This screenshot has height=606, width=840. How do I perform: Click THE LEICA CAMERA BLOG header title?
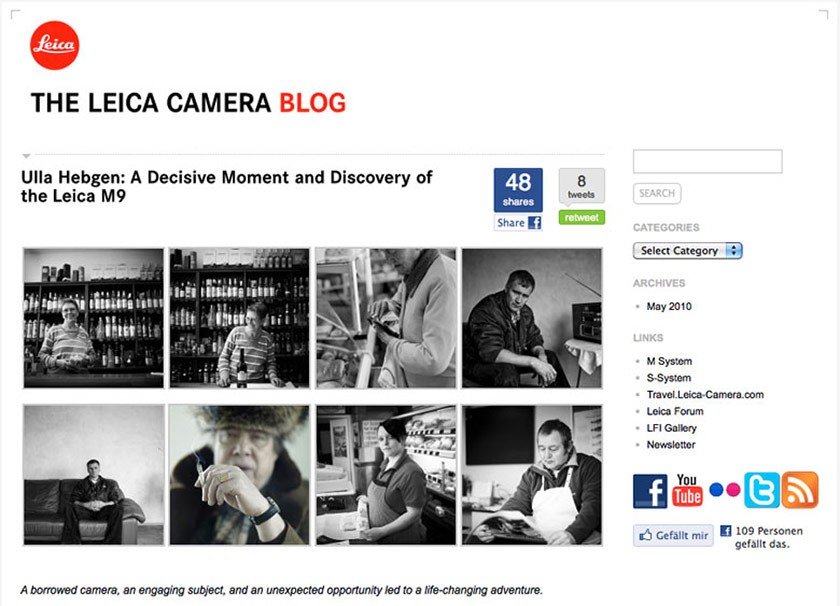[x=189, y=103]
